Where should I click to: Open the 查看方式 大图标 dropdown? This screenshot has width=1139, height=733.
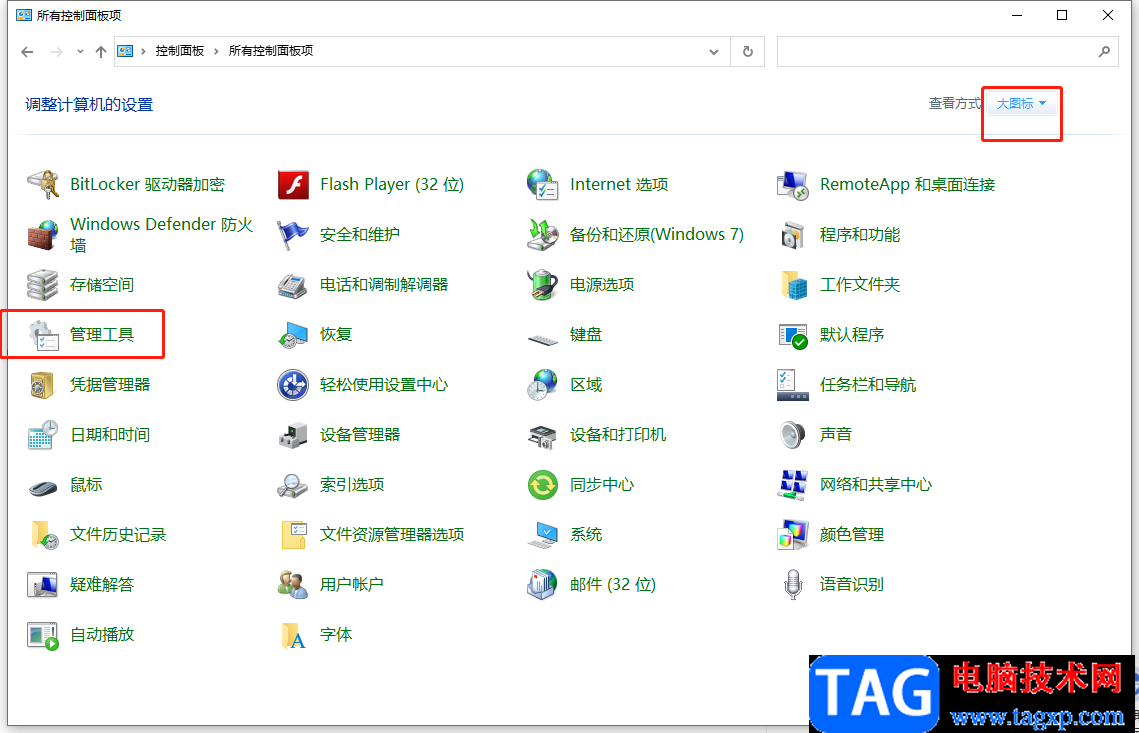[1021, 104]
